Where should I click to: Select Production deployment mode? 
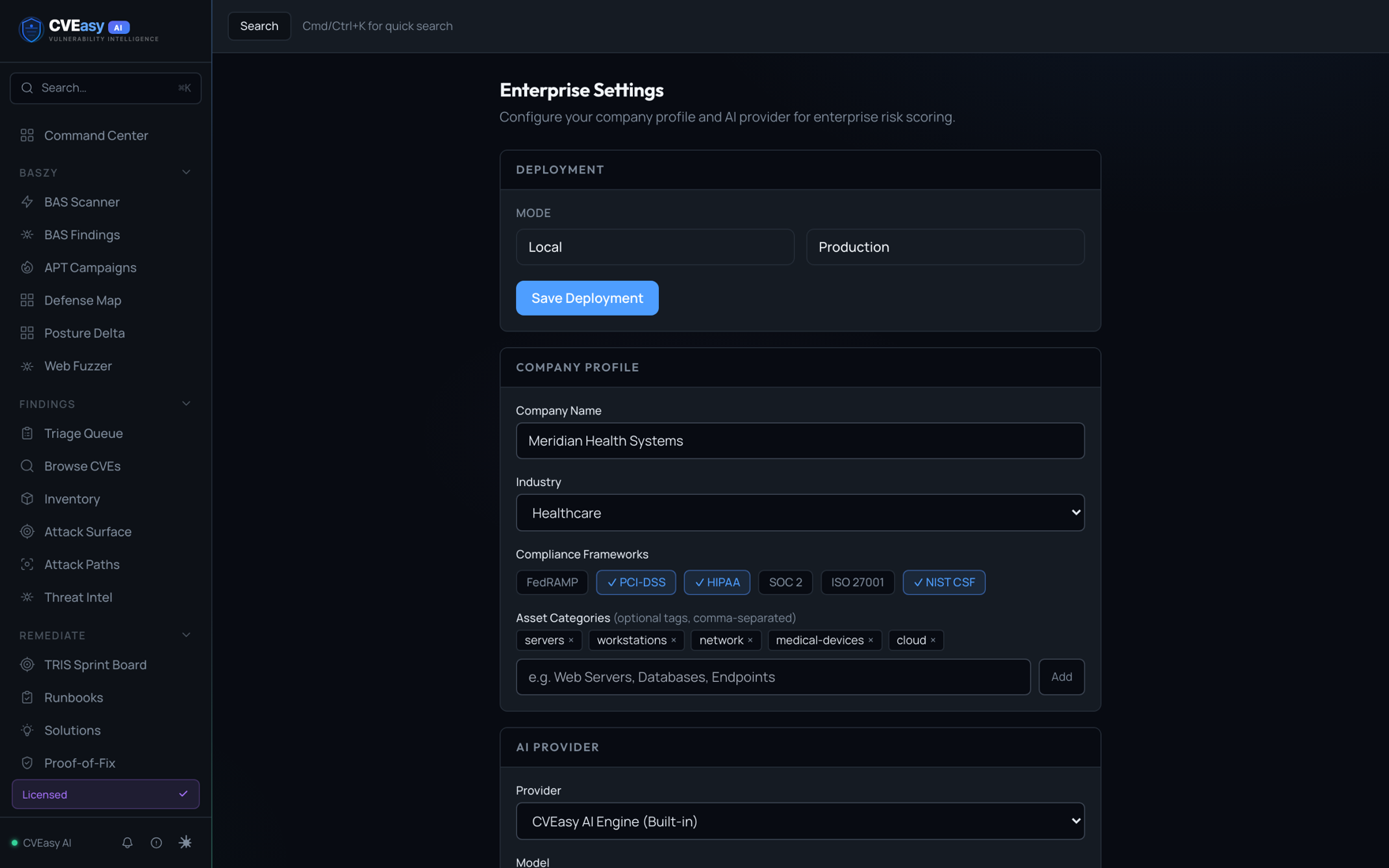945,247
